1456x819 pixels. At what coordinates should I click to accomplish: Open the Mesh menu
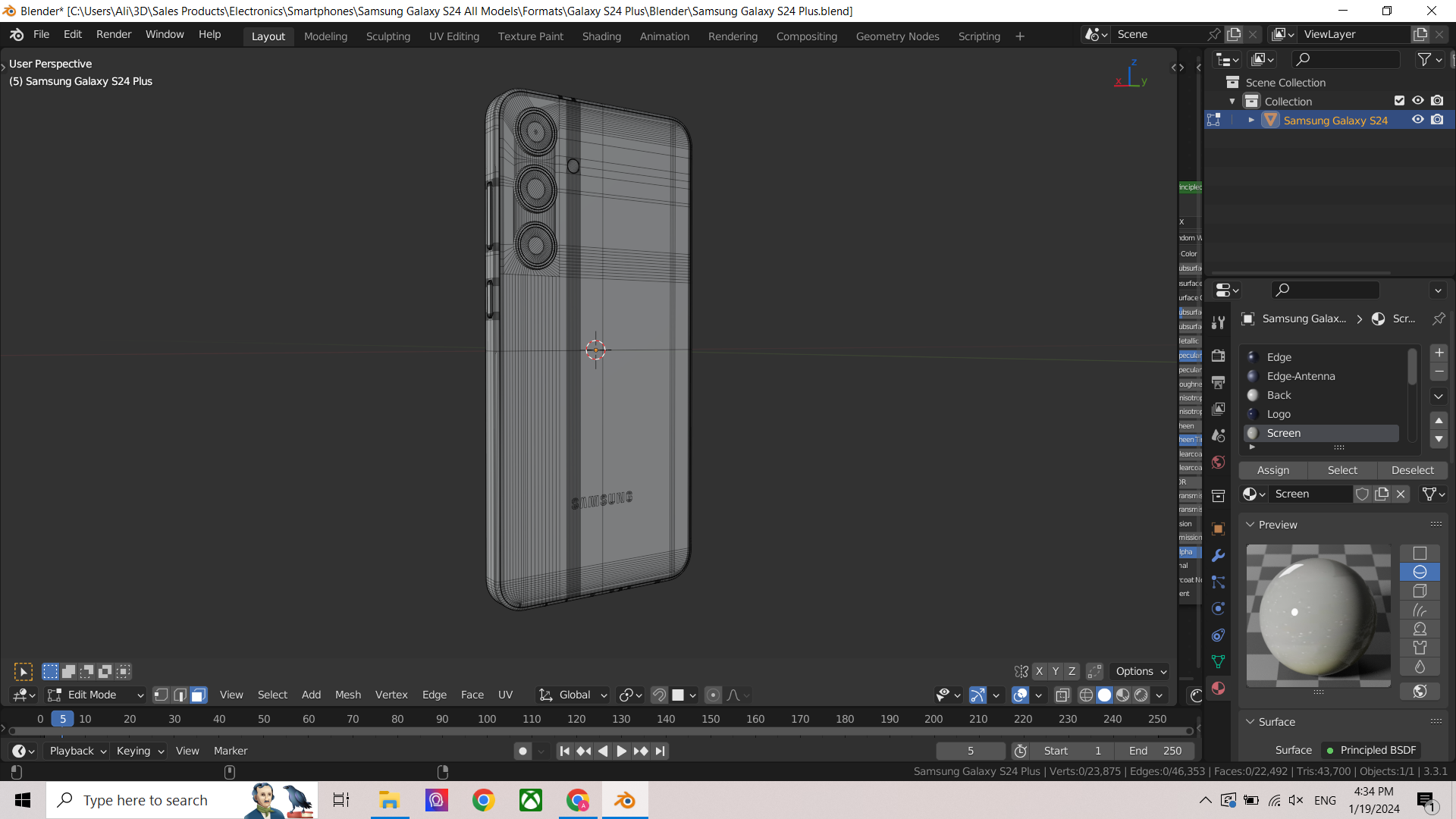point(348,695)
